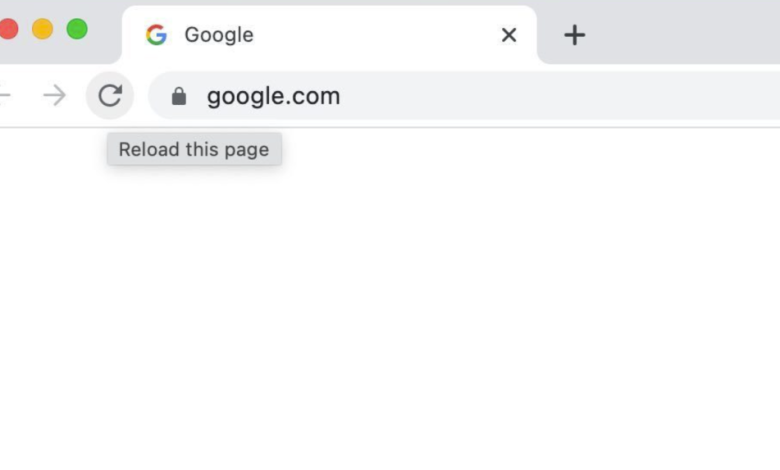
Task: Minimize the window using the yellow button
Action: pos(43,29)
